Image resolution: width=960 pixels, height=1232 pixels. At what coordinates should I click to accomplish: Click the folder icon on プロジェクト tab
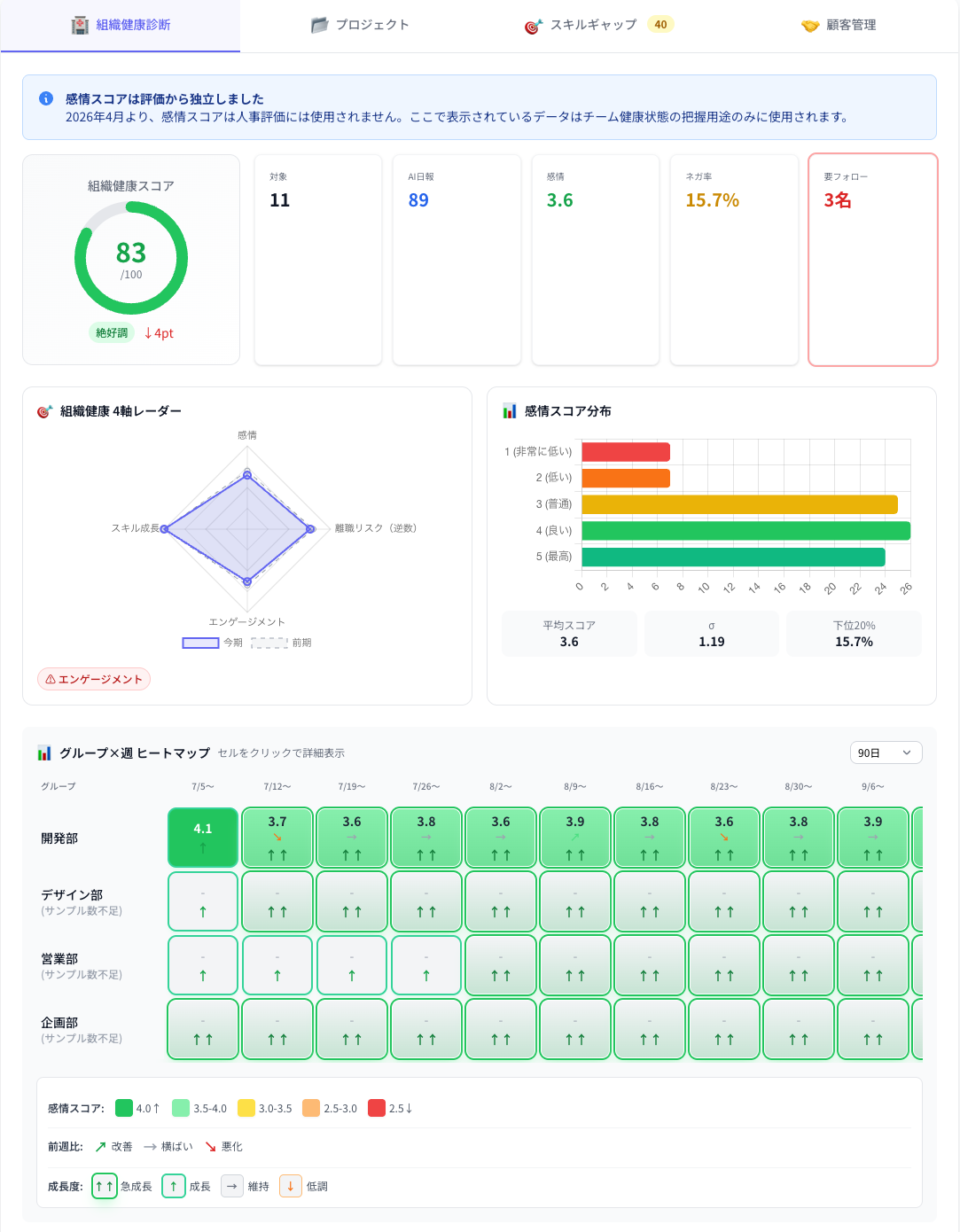[319, 26]
